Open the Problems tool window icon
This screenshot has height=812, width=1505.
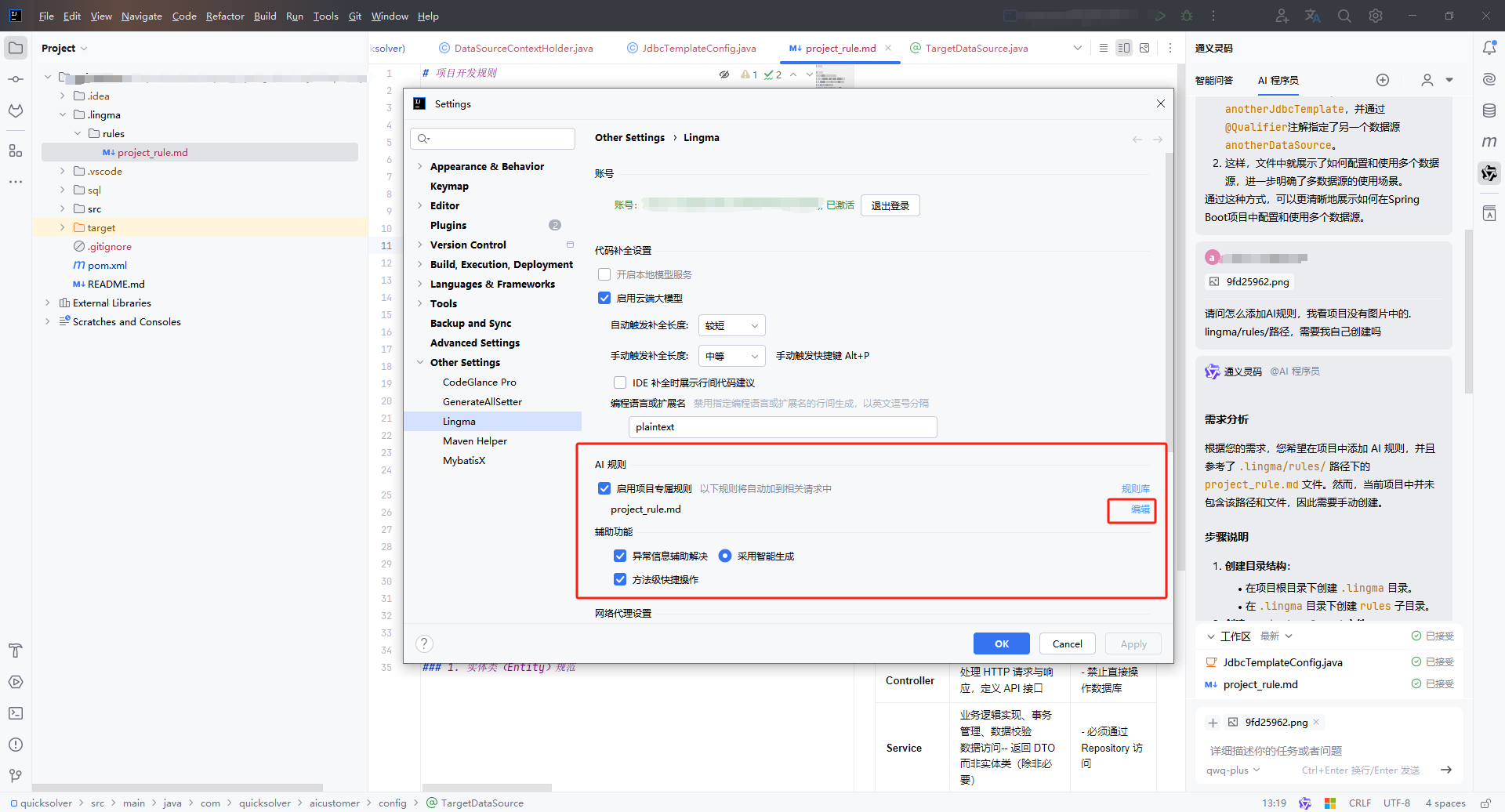point(16,745)
